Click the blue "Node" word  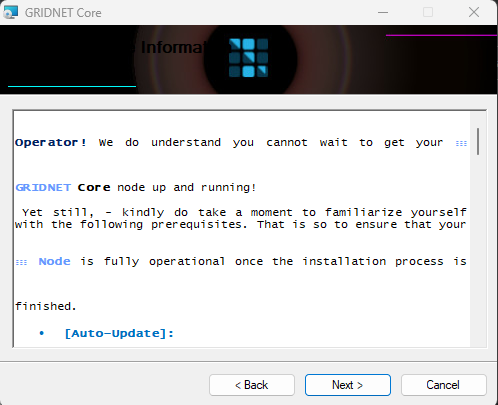(54, 261)
